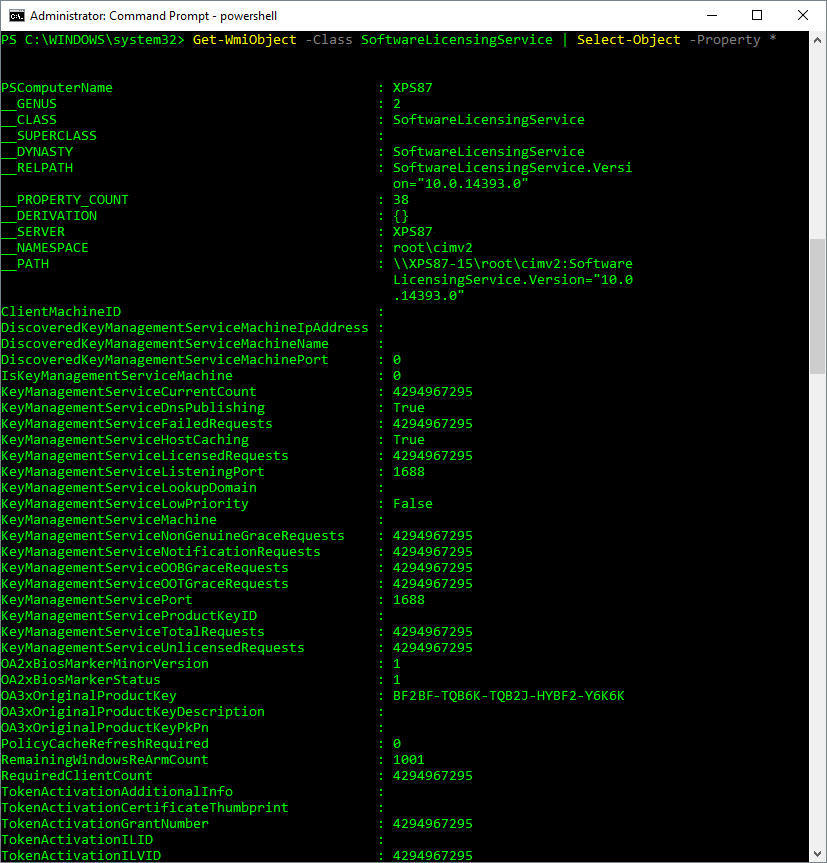The height and width of the screenshot is (863, 827).
Task: Click the OA2xBiosMarkerStatus label
Action: [x=81, y=679]
